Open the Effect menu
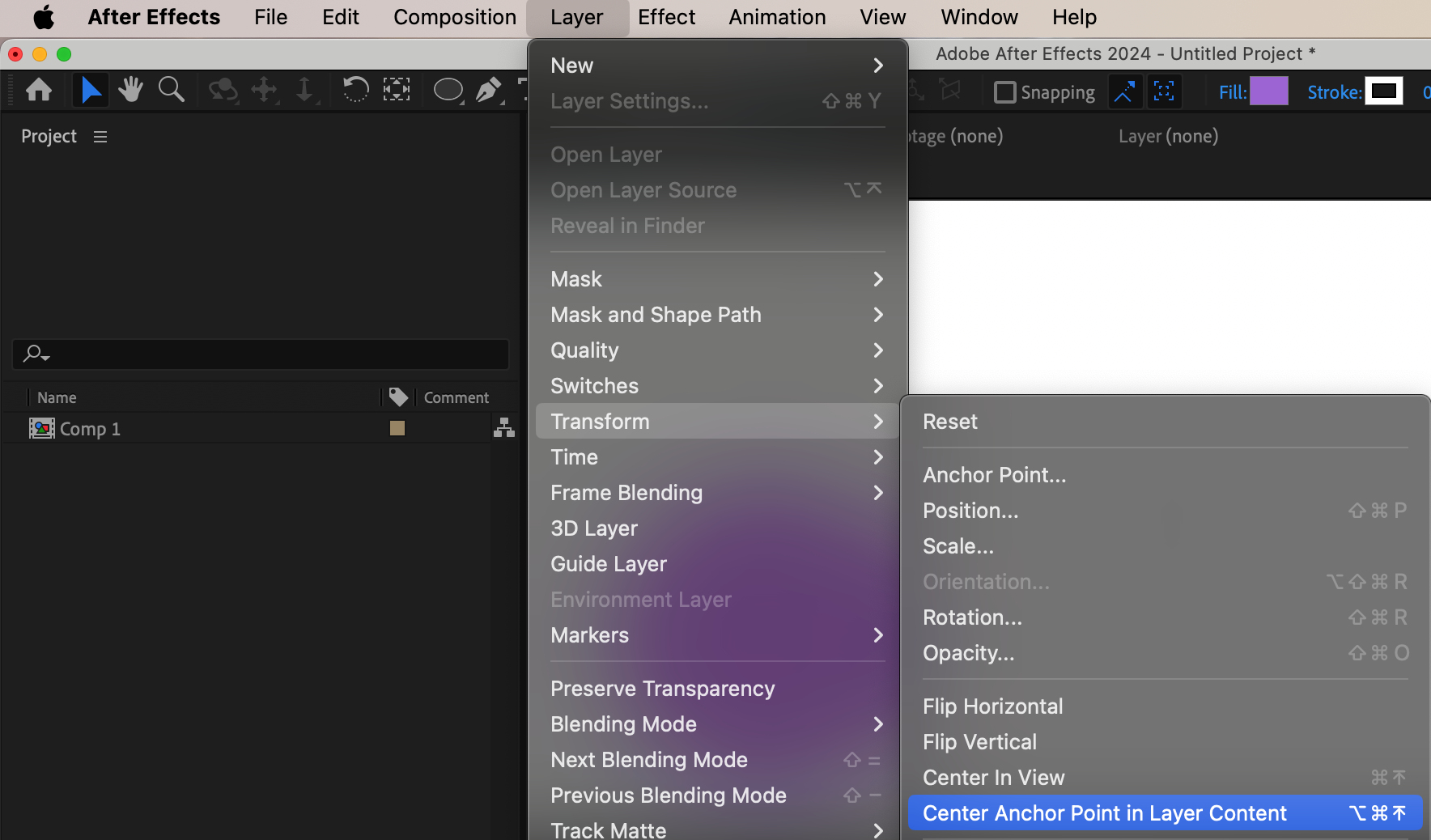Screen dimensions: 1431x840 pyautogui.click(x=666, y=17)
